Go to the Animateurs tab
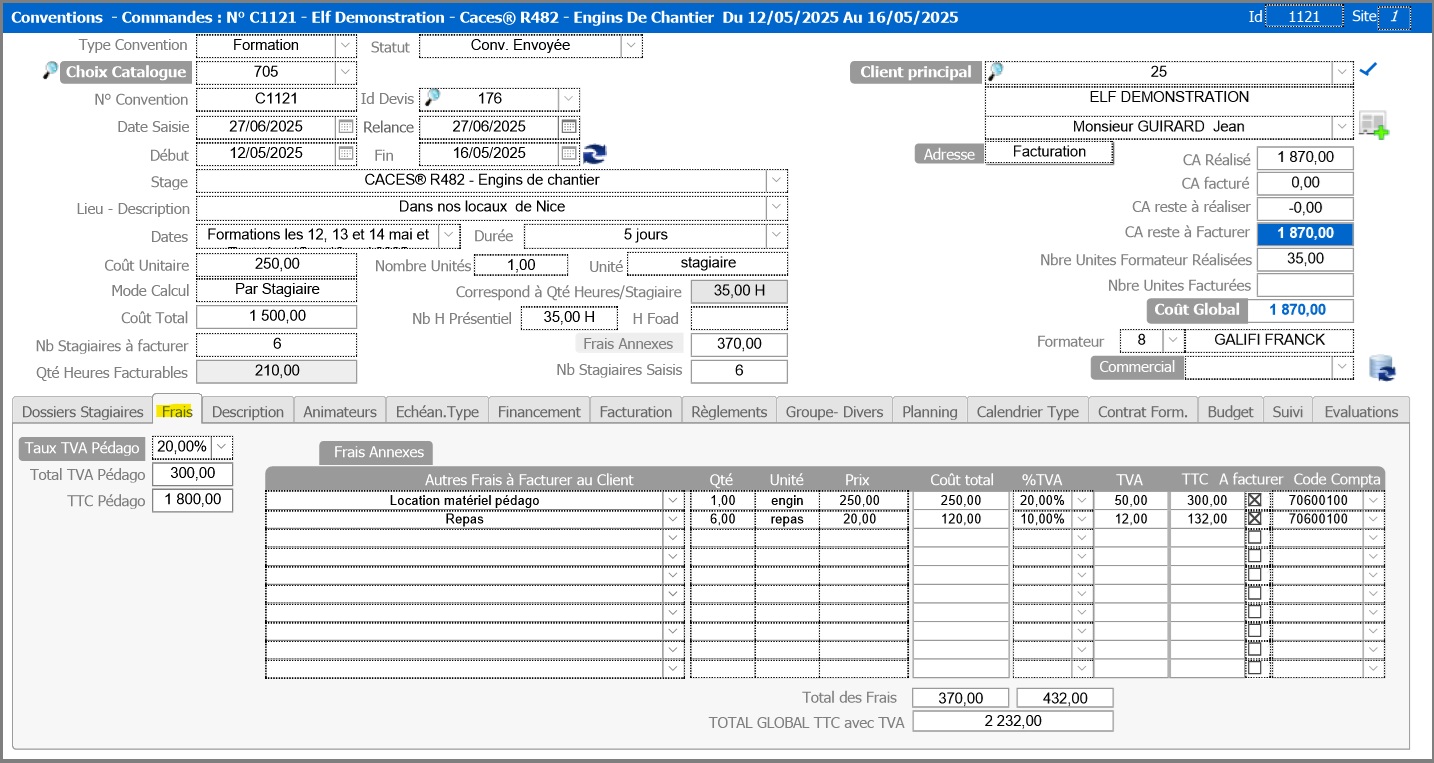 pos(340,411)
